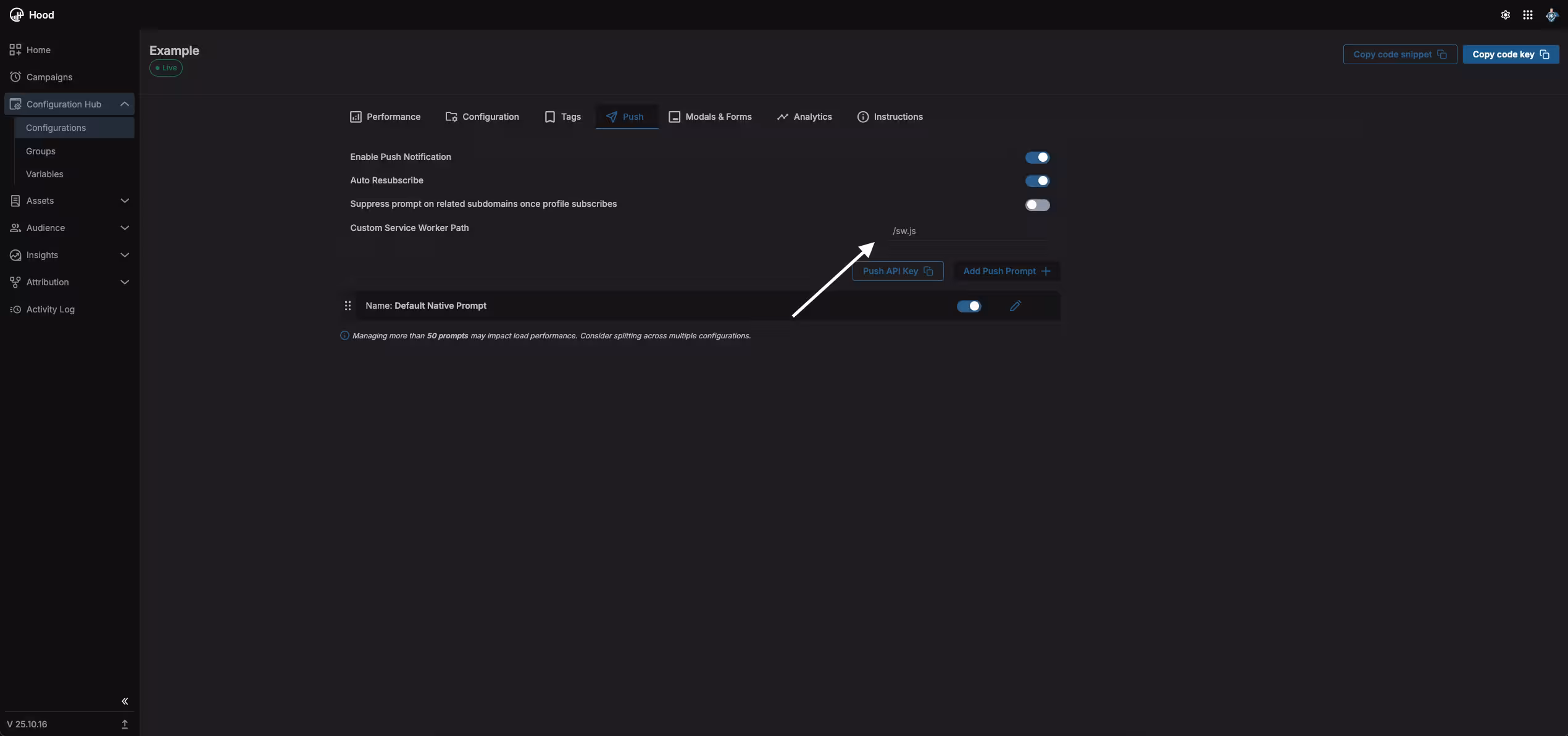Click the Add Push Prompt button
Image resolution: width=1568 pixels, height=736 pixels.
click(x=1006, y=271)
